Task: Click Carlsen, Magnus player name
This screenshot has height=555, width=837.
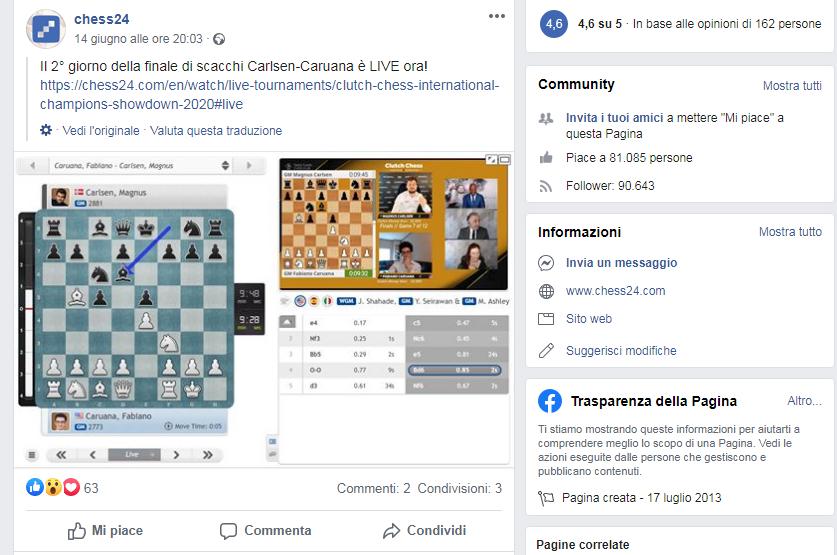Action: 115,192
